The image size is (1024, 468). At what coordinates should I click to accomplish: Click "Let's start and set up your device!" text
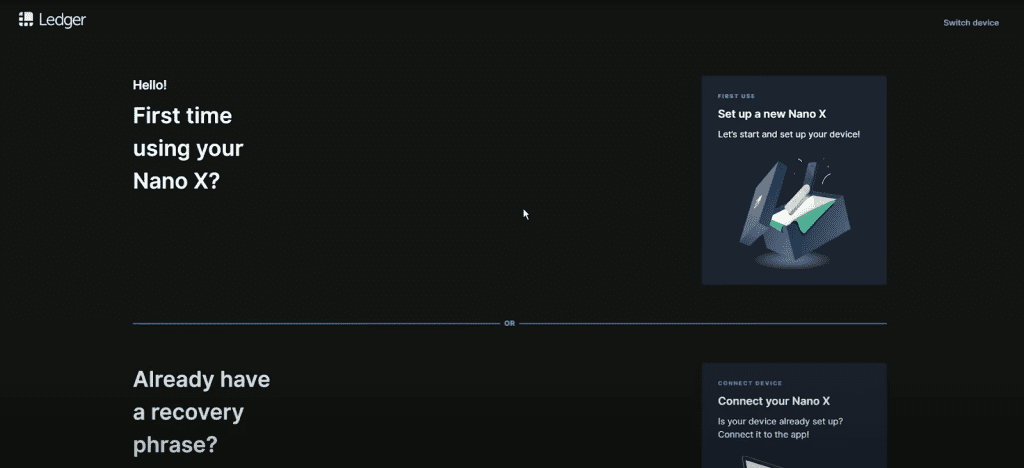coord(788,134)
